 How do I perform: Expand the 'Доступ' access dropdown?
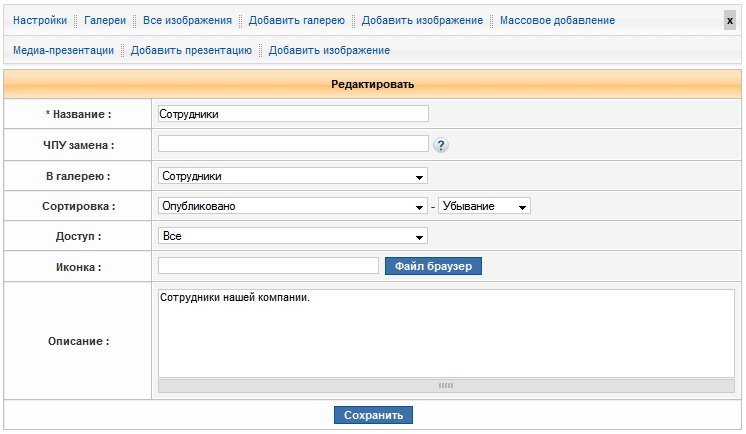point(292,236)
